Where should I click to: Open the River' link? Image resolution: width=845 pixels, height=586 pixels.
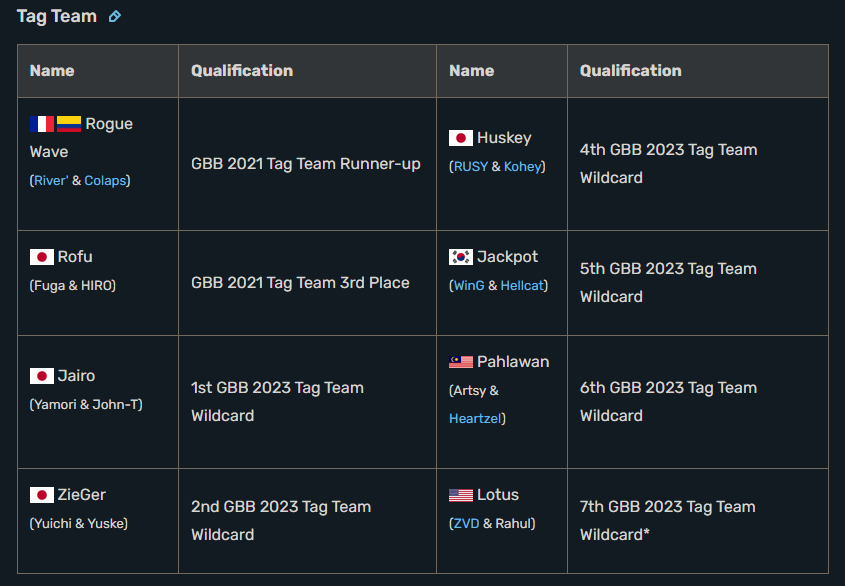pos(51,181)
